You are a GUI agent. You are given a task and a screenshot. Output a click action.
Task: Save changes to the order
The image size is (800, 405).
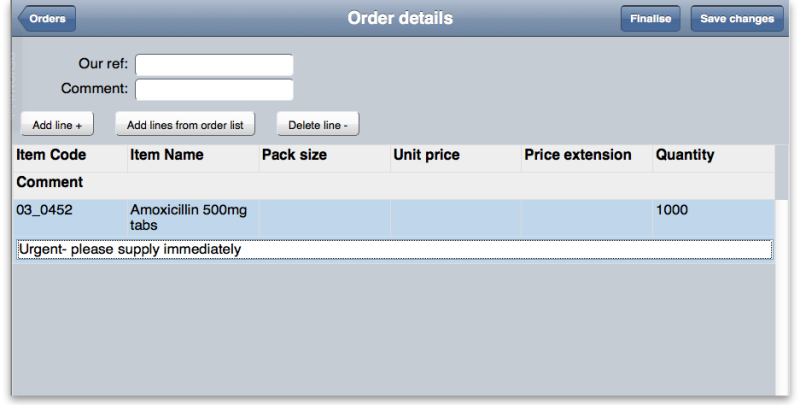737,19
